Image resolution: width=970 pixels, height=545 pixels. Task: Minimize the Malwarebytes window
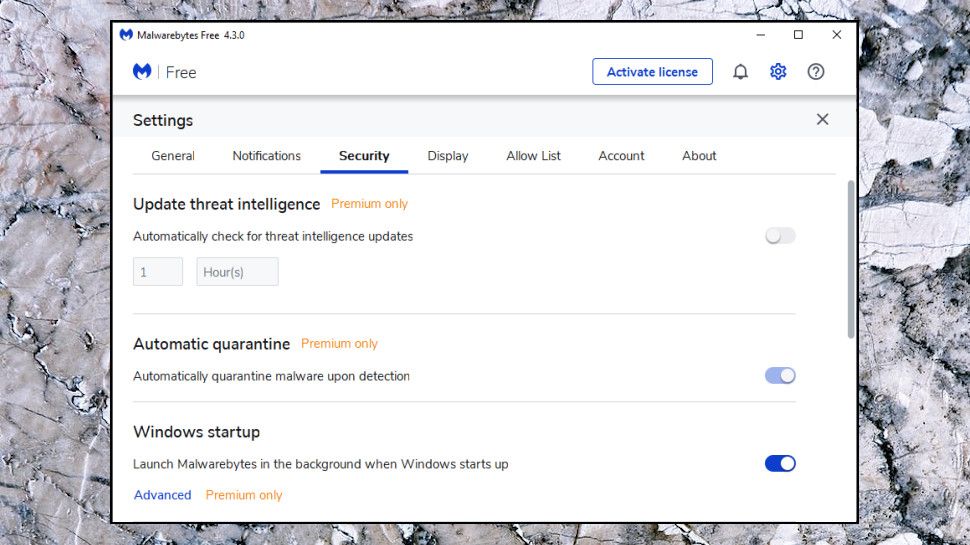pyautogui.click(x=759, y=35)
